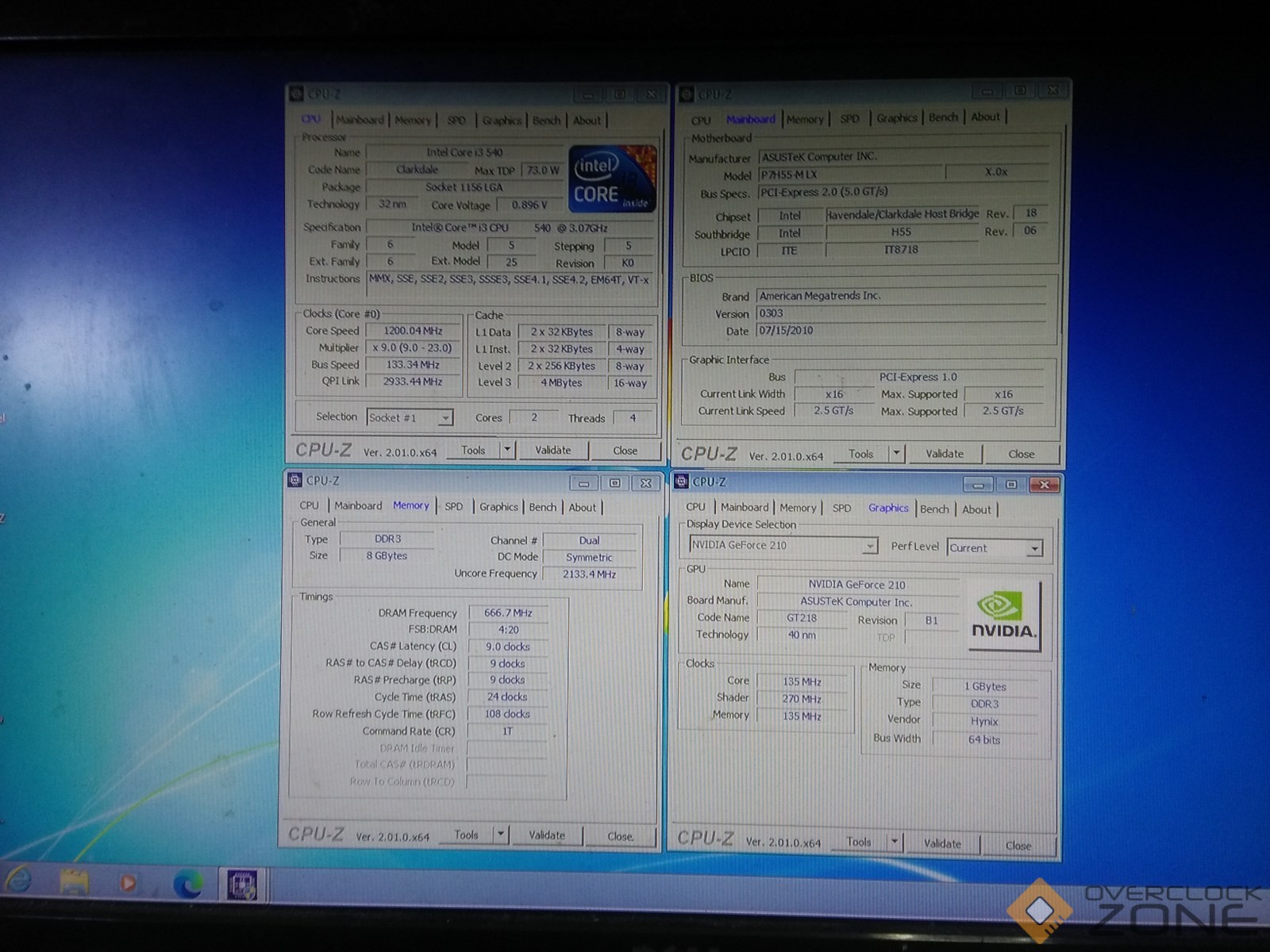Click Validate button in Memory window
The image size is (1270, 952).
pos(547,835)
